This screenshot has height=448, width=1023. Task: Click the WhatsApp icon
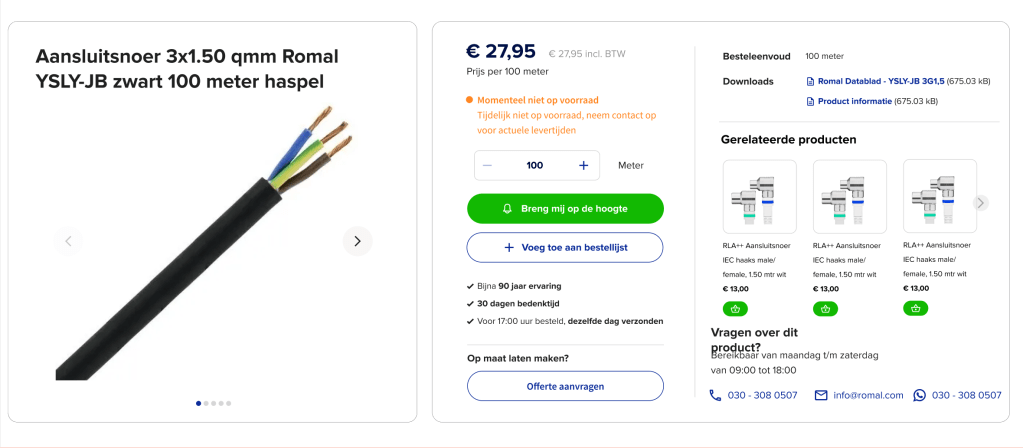coord(920,395)
